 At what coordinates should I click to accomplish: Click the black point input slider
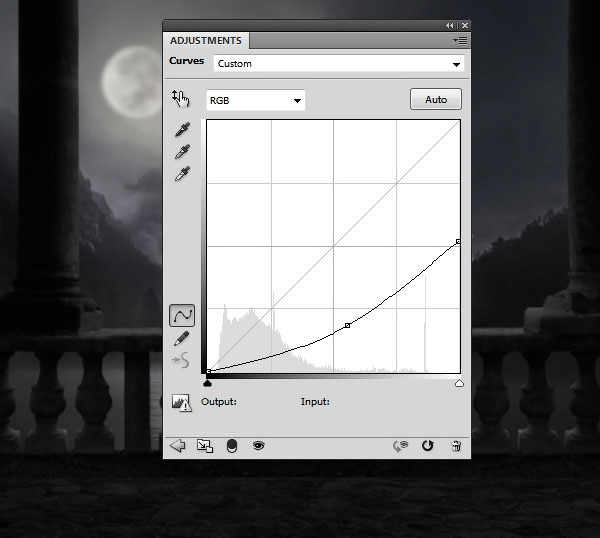[207, 383]
